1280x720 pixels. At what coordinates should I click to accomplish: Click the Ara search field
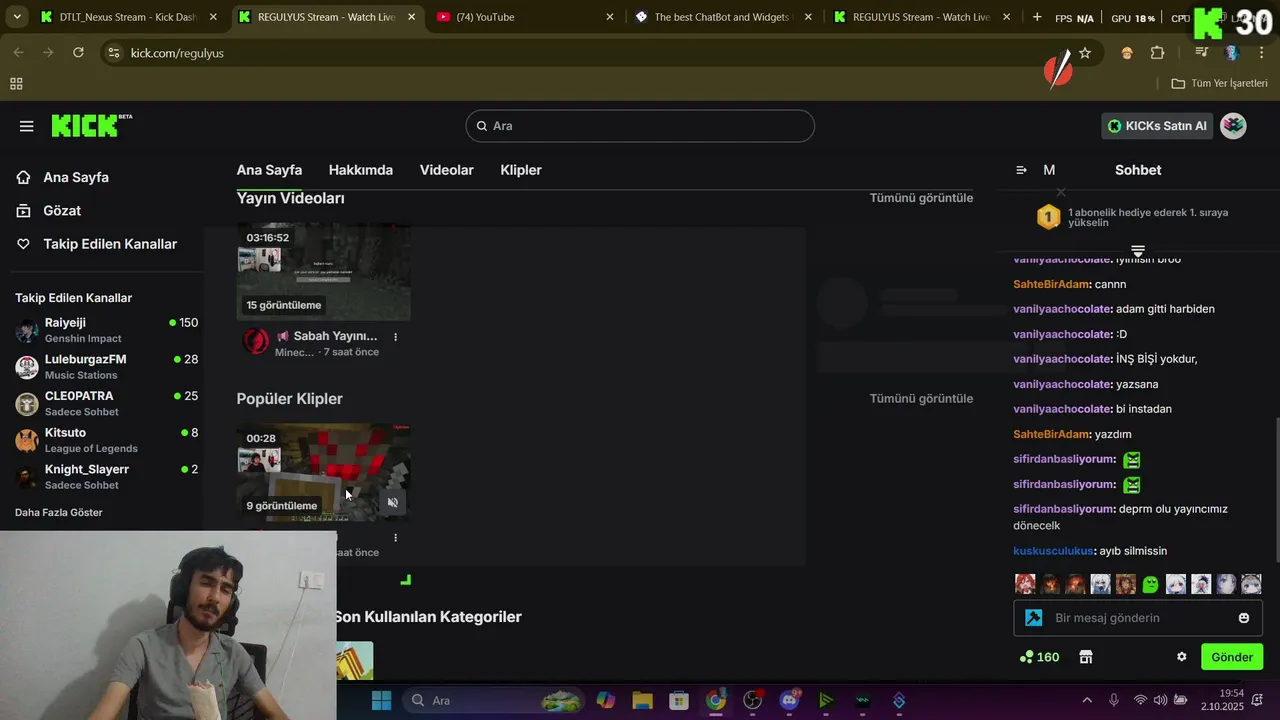pyautogui.click(x=640, y=126)
